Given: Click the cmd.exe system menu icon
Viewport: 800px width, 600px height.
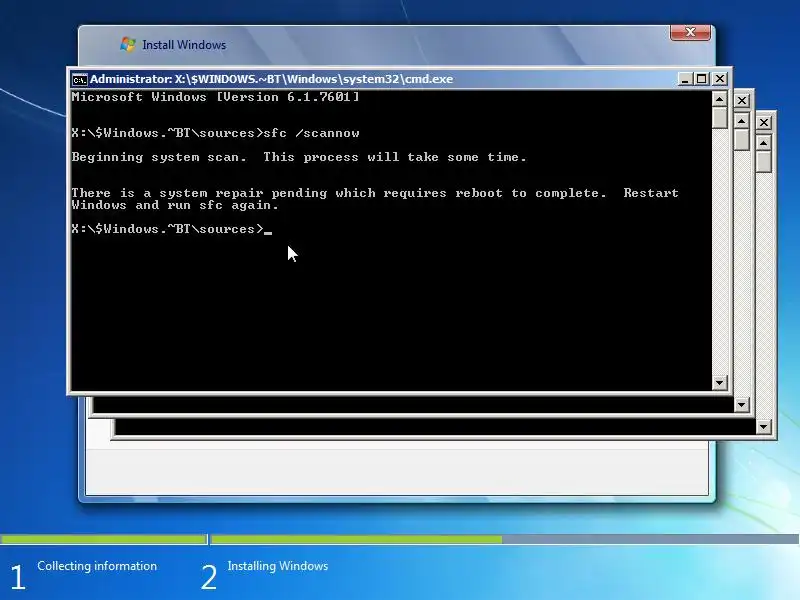Looking at the screenshot, I should [x=80, y=80].
